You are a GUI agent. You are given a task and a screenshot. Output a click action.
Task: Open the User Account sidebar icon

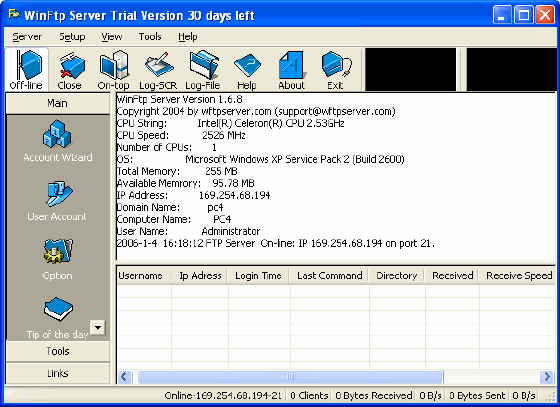pyautogui.click(x=57, y=200)
